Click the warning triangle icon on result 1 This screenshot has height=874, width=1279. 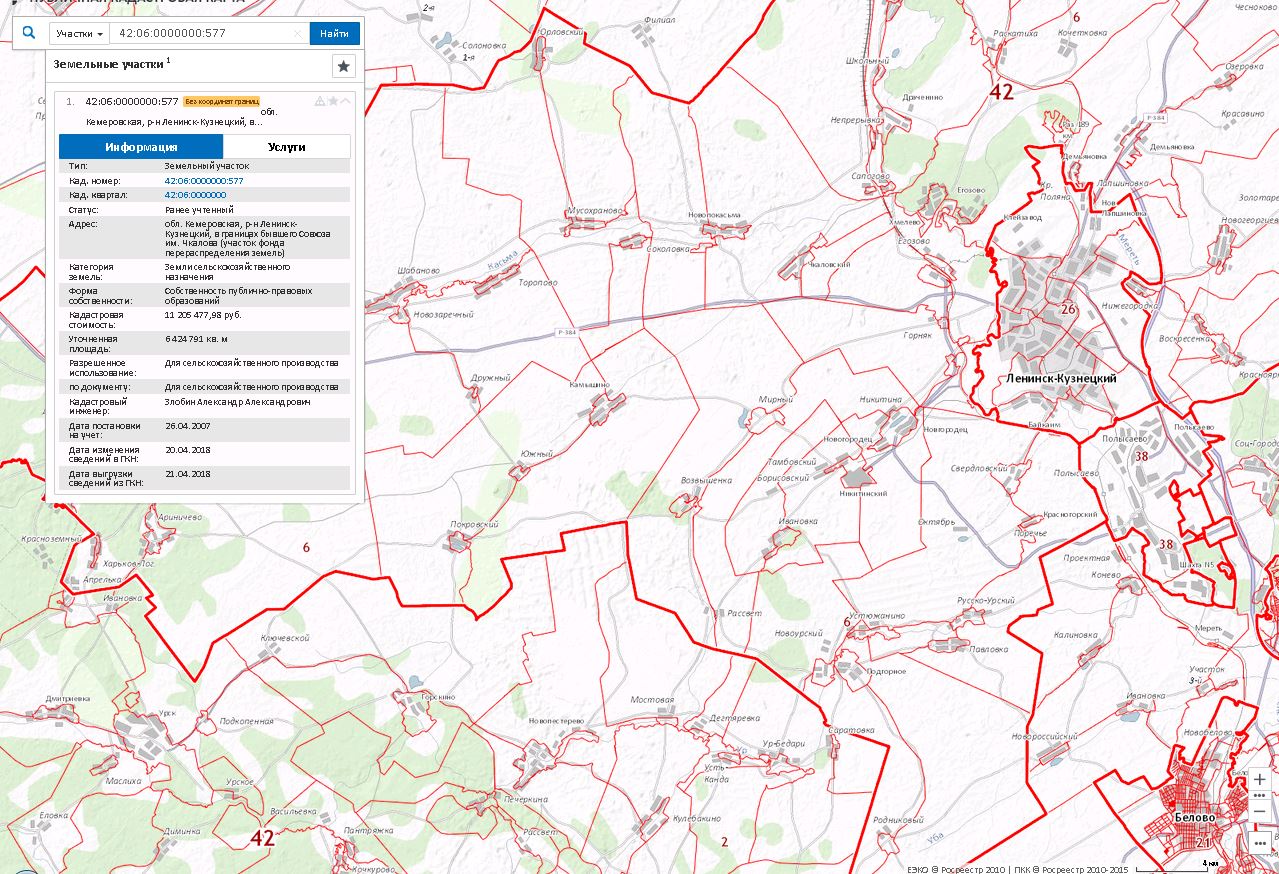(x=320, y=101)
